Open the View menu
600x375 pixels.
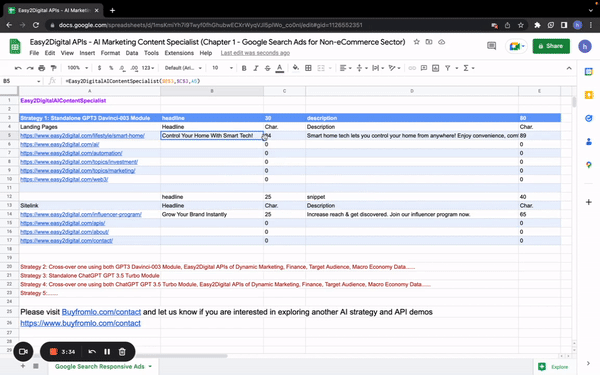click(x=67, y=53)
